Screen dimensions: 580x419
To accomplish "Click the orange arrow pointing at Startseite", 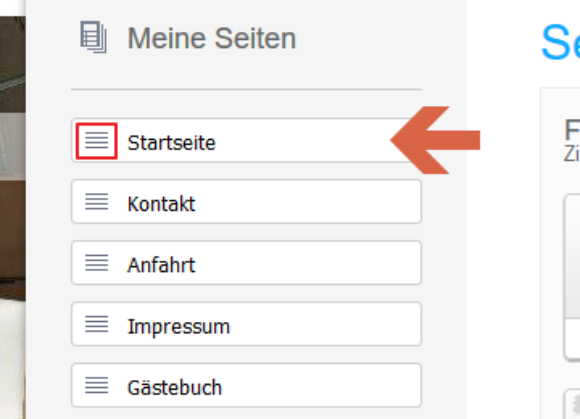I will (x=435, y=140).
